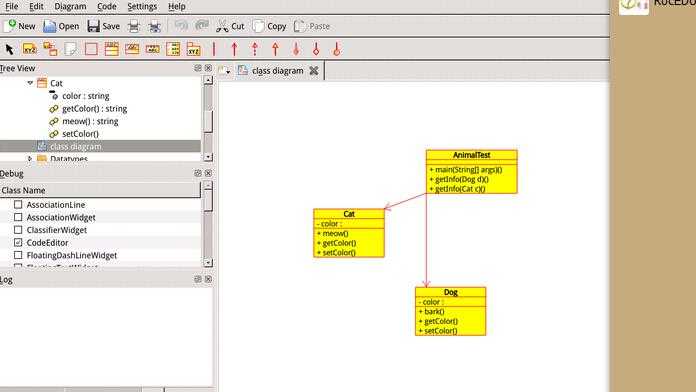Uncheck the CodeEditor checkbox

18,242
